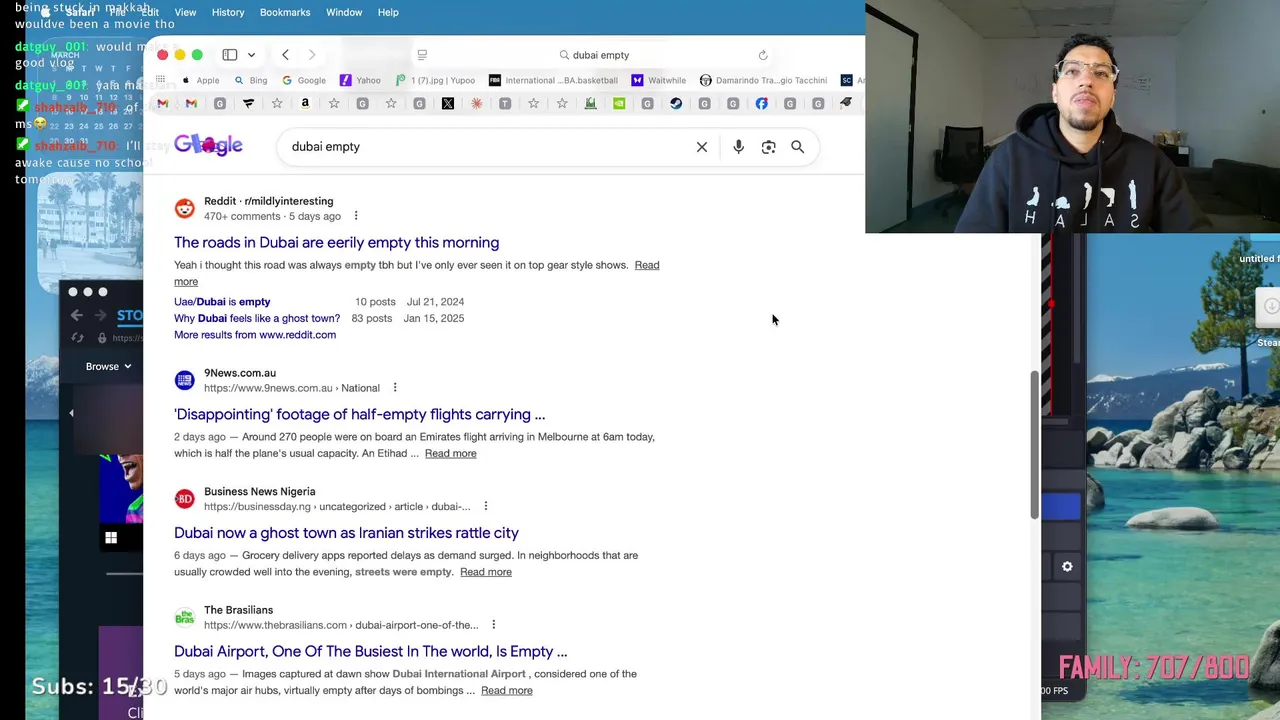This screenshot has height=720, width=1280.
Task: Open the Yupoo bookmark
Action: click(435, 80)
